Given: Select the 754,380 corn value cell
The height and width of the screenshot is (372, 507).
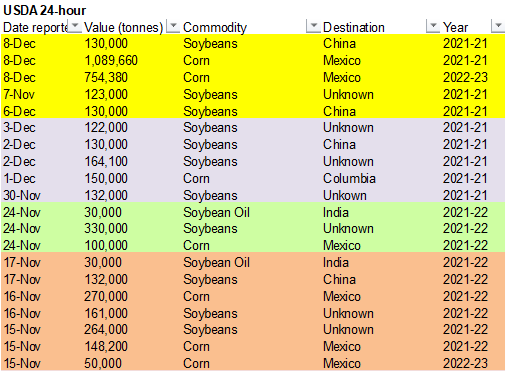Looking at the screenshot, I should (106, 78).
